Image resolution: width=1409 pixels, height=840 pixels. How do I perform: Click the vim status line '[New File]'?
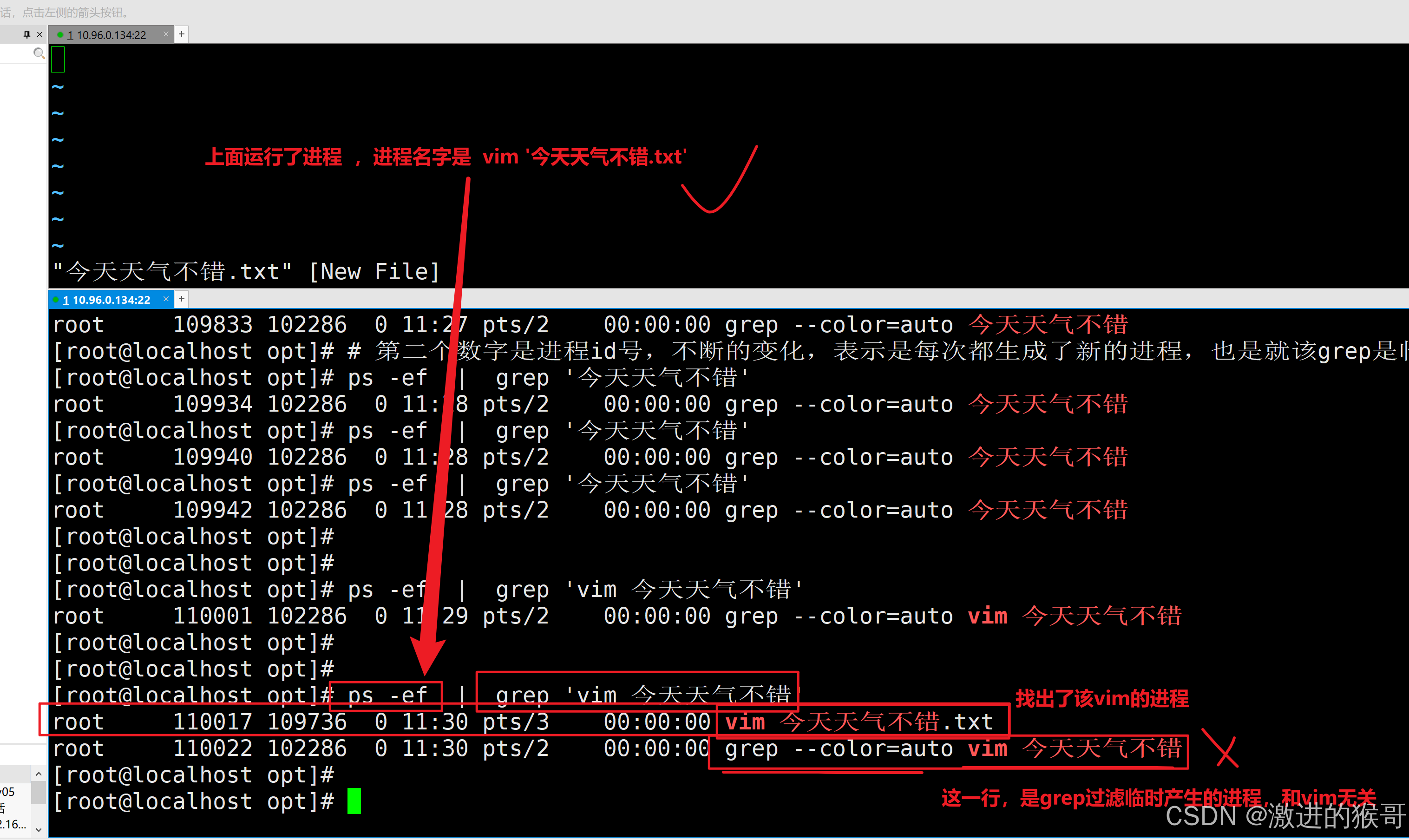click(x=374, y=272)
